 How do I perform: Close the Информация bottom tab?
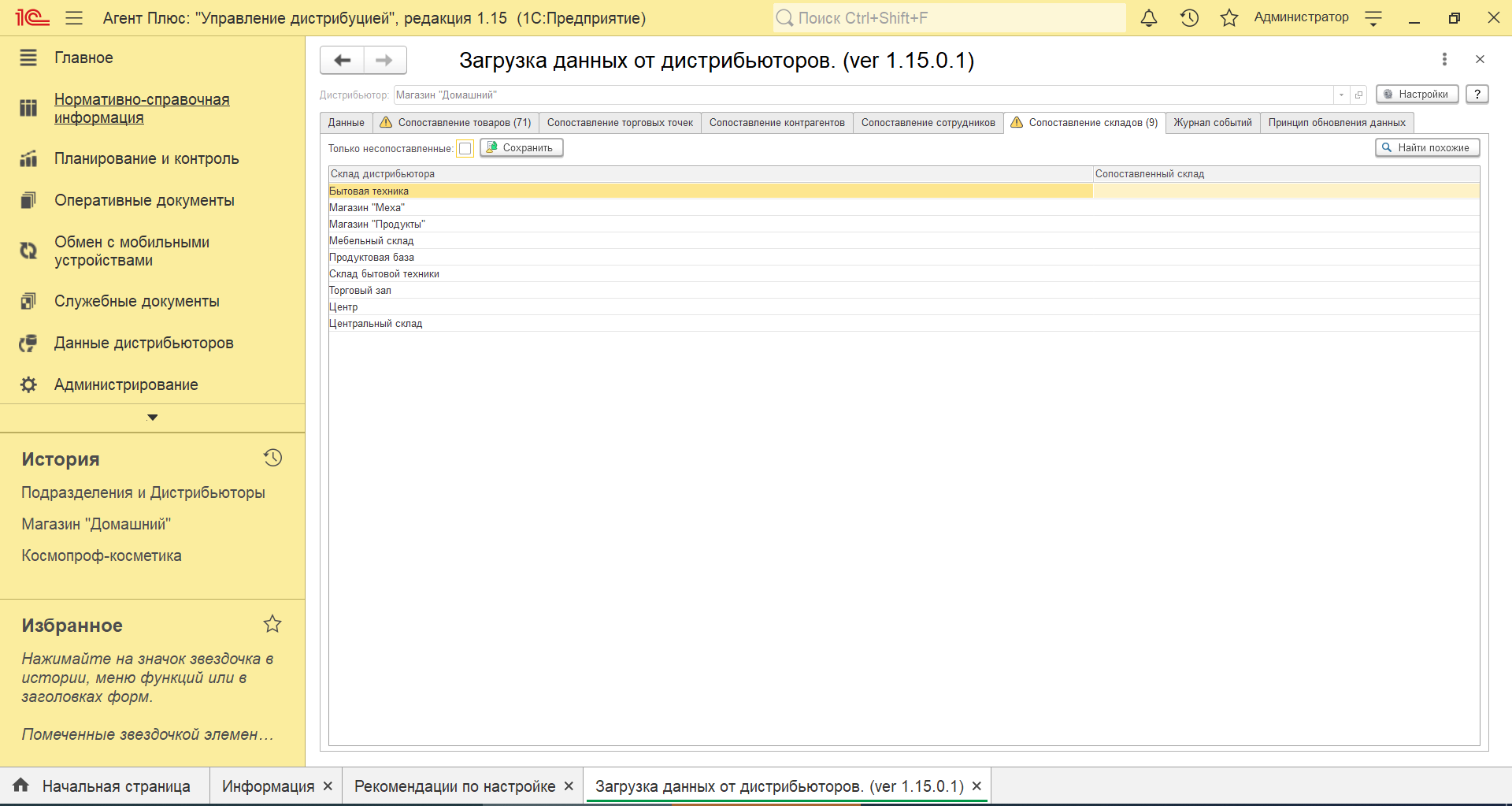point(328,786)
